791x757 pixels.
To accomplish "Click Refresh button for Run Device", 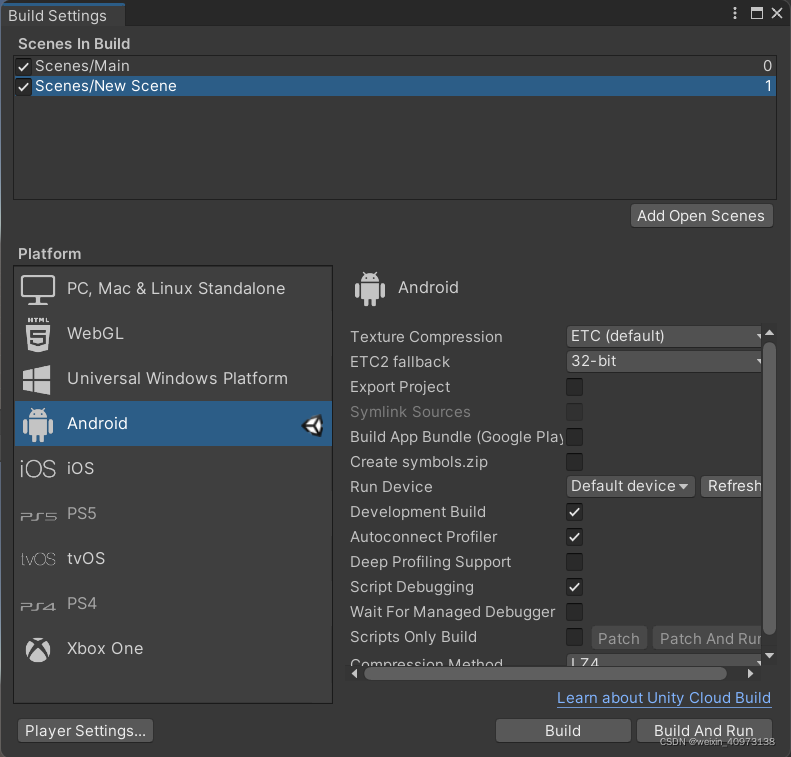I will (x=731, y=487).
